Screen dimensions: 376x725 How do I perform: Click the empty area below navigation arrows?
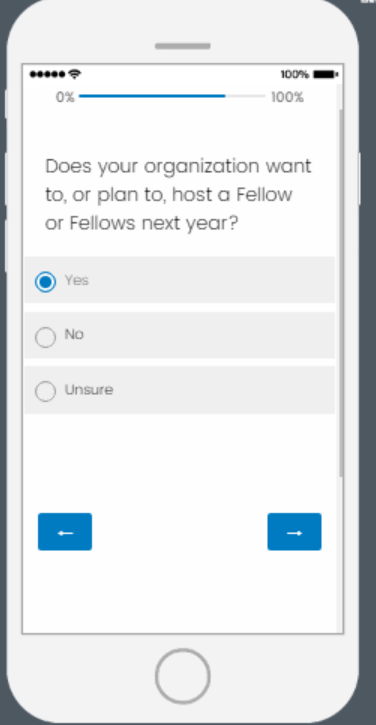(179, 592)
